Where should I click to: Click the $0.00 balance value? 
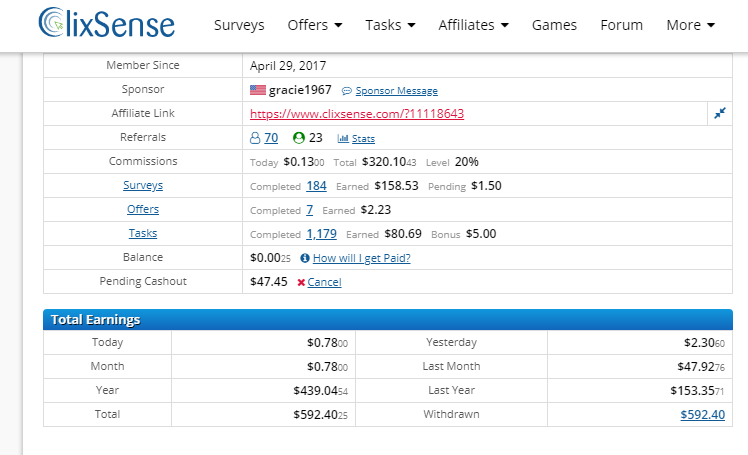click(x=270, y=258)
